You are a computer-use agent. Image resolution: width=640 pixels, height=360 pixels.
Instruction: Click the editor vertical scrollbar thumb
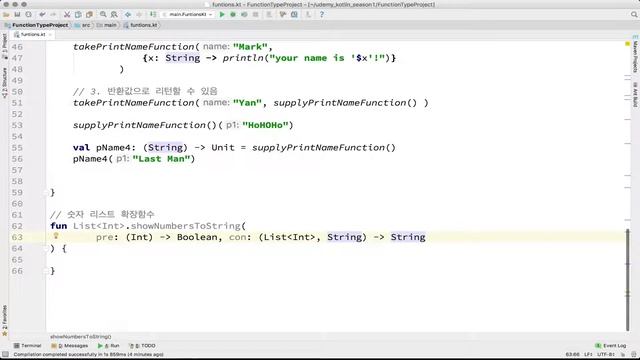(627, 280)
